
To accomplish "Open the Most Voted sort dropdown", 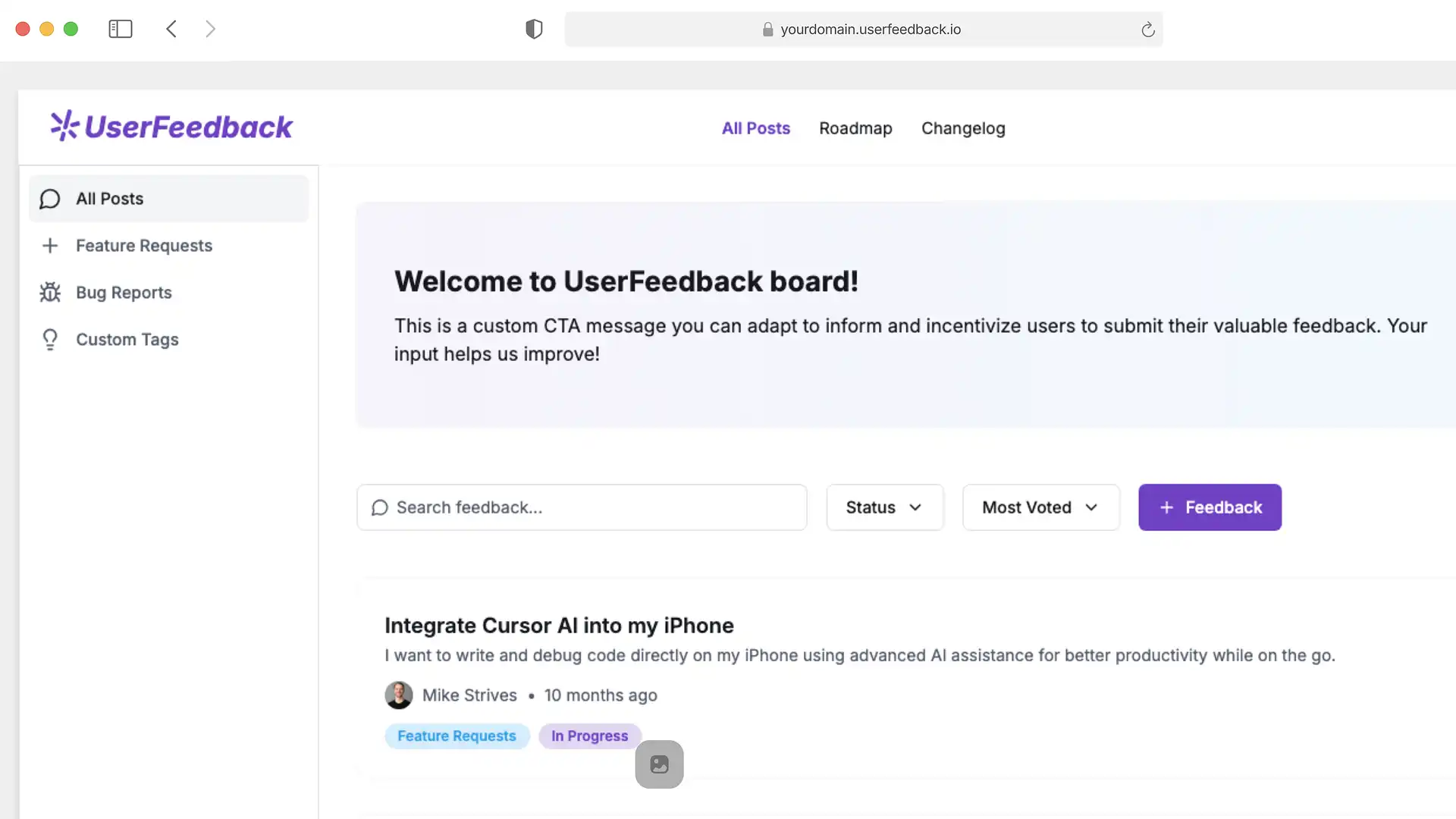I will [1040, 507].
